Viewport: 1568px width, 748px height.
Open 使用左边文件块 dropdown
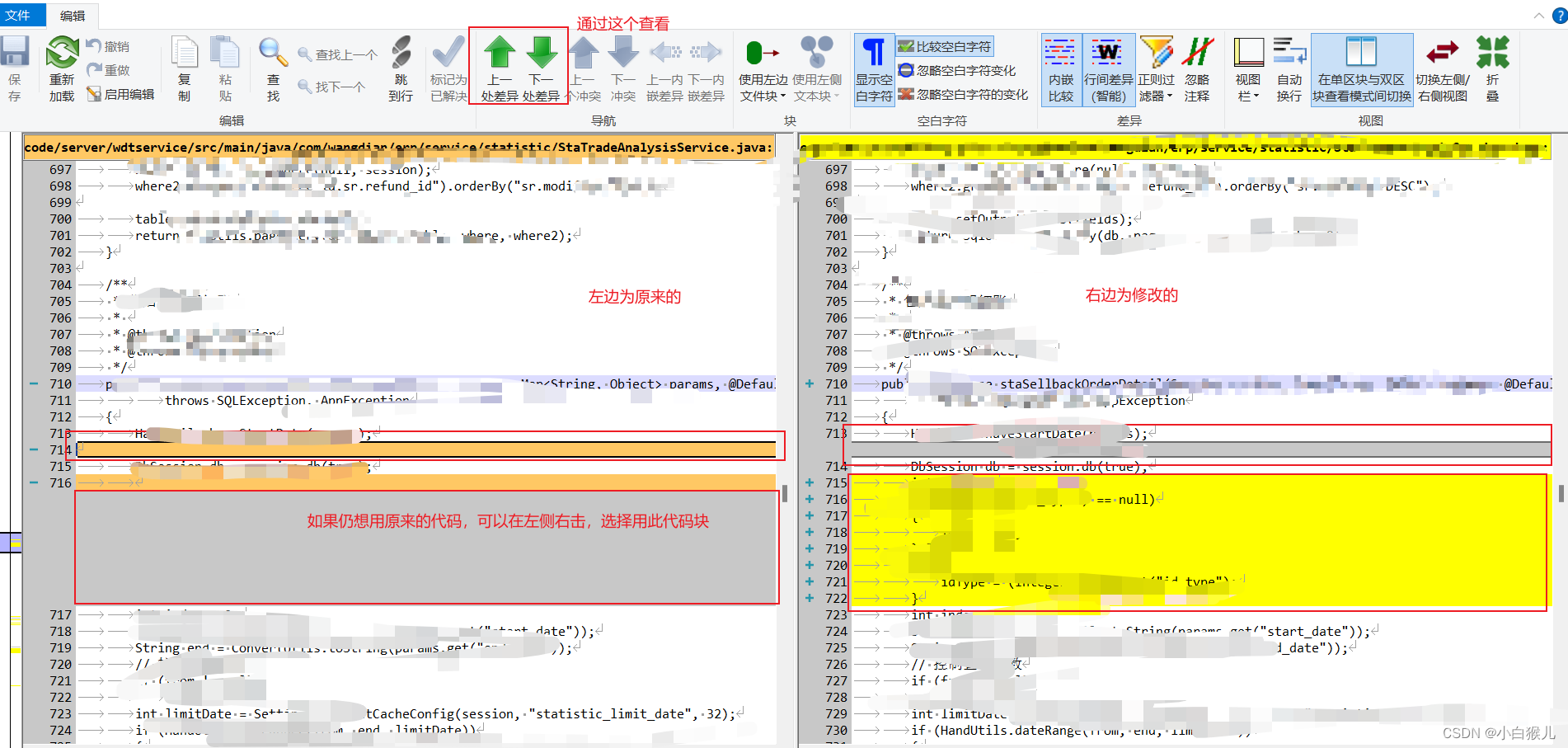(x=763, y=68)
